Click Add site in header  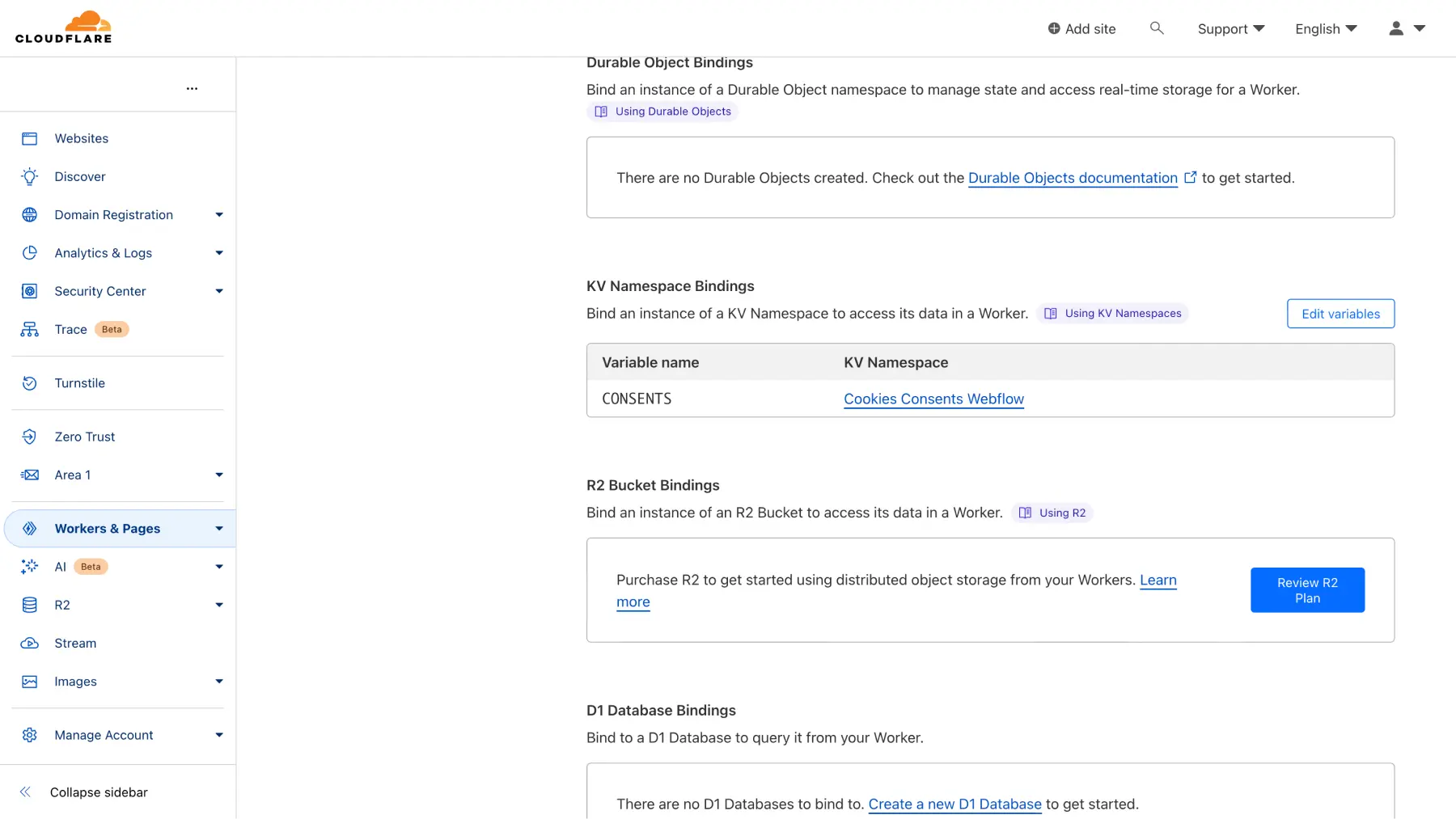[1081, 29]
